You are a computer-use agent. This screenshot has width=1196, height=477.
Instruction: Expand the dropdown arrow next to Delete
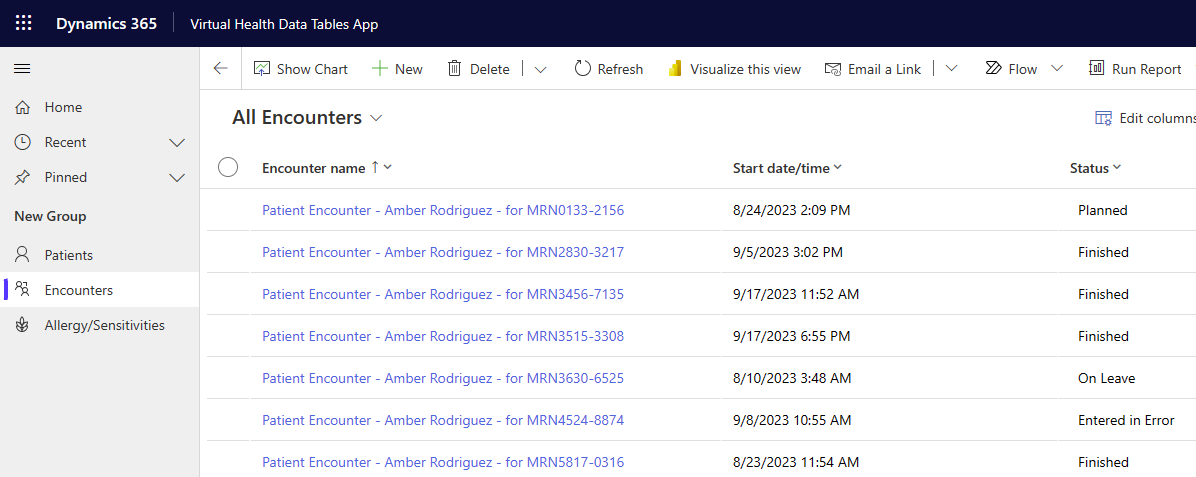[x=541, y=69]
